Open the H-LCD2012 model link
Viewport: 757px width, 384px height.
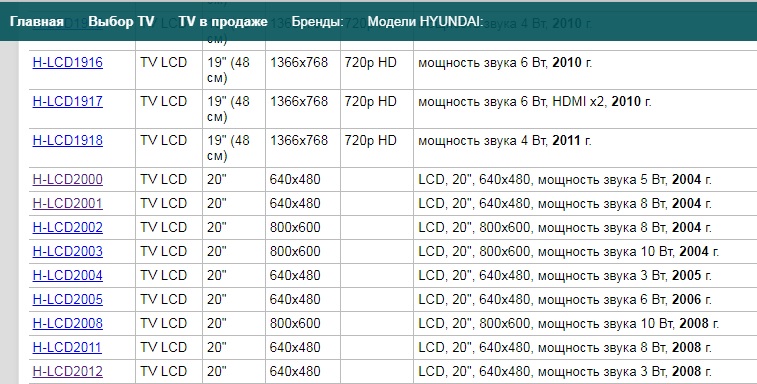pyautogui.click(x=68, y=371)
